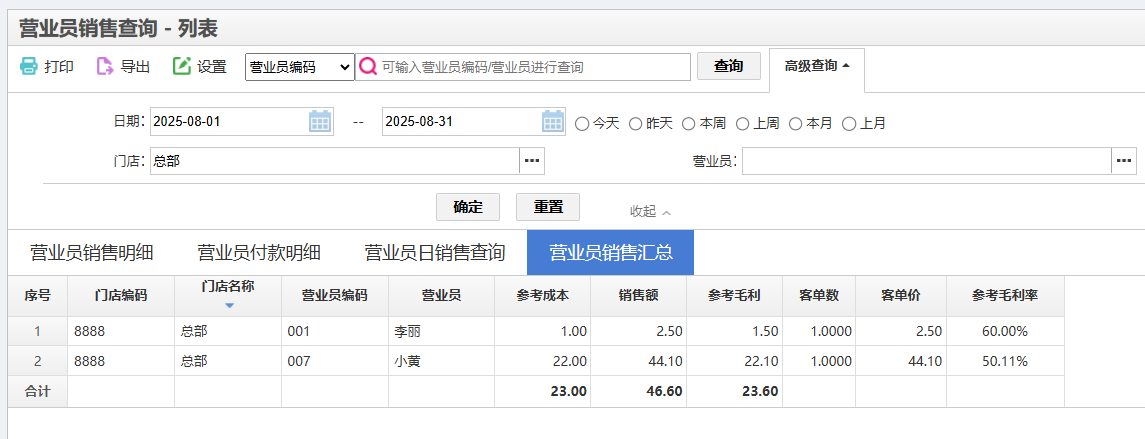Click the magnifier search icon
The width and height of the screenshot is (1145, 439).
coord(368,67)
